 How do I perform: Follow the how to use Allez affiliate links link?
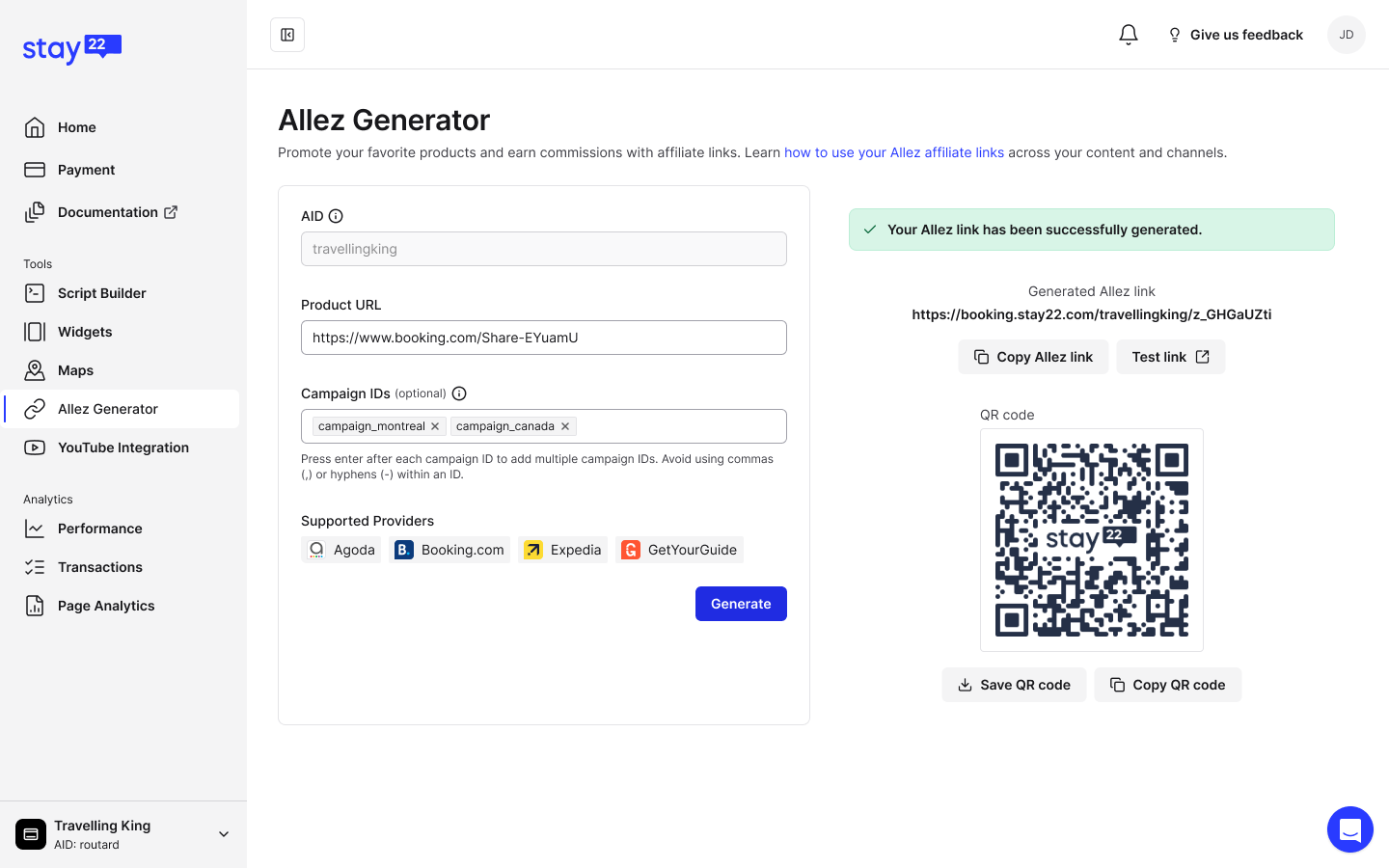point(893,152)
